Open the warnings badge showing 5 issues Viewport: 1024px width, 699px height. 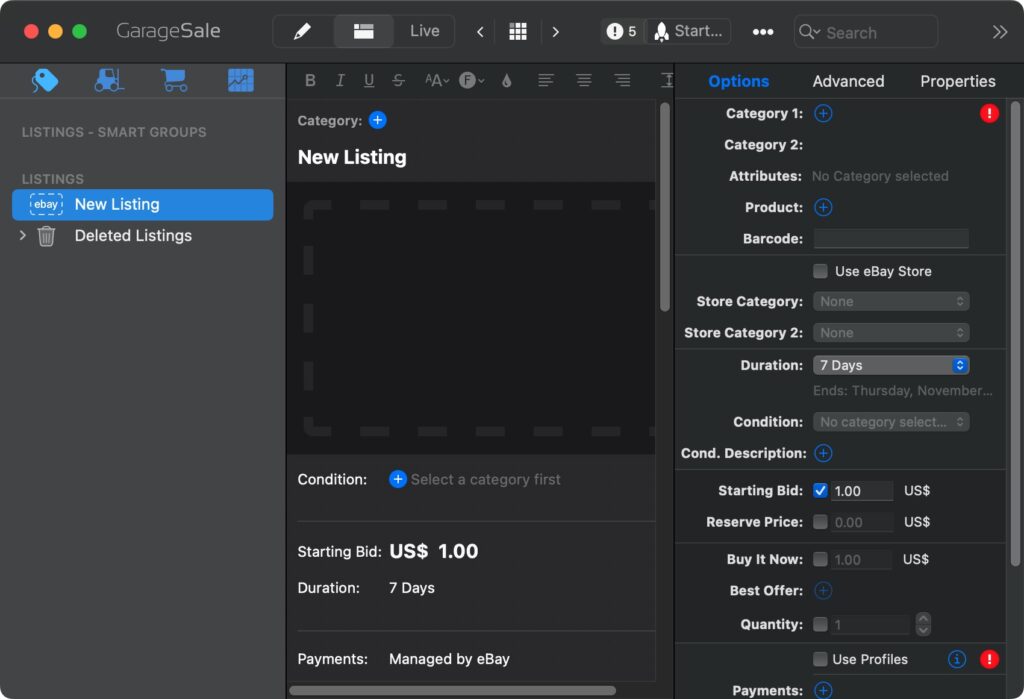coord(621,31)
